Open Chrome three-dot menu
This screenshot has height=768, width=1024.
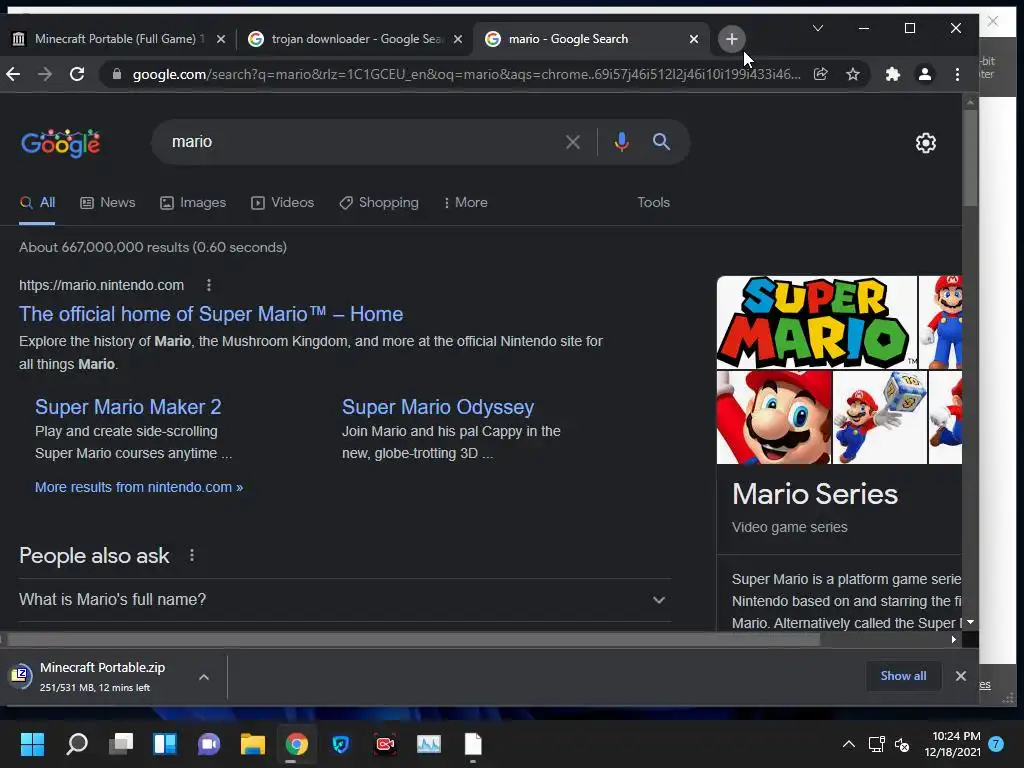click(957, 74)
